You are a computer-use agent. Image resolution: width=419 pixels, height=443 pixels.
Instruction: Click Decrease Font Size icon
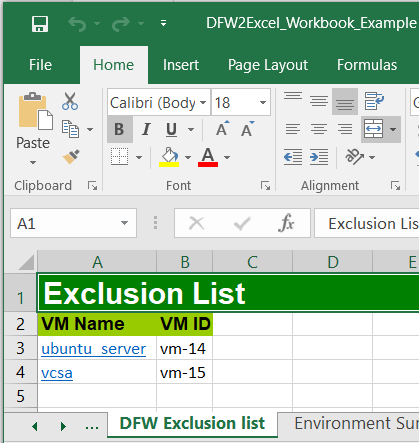point(248,128)
